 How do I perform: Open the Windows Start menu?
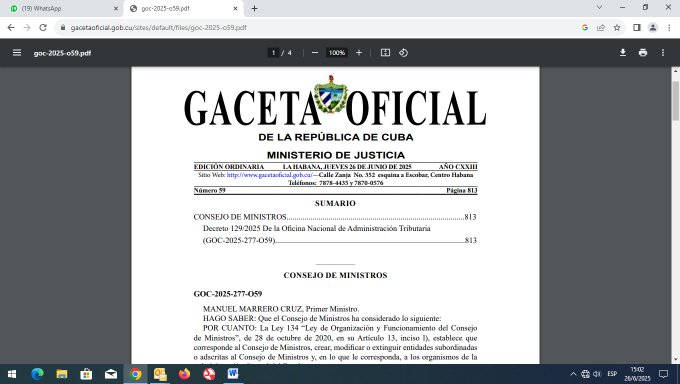tap(12, 374)
